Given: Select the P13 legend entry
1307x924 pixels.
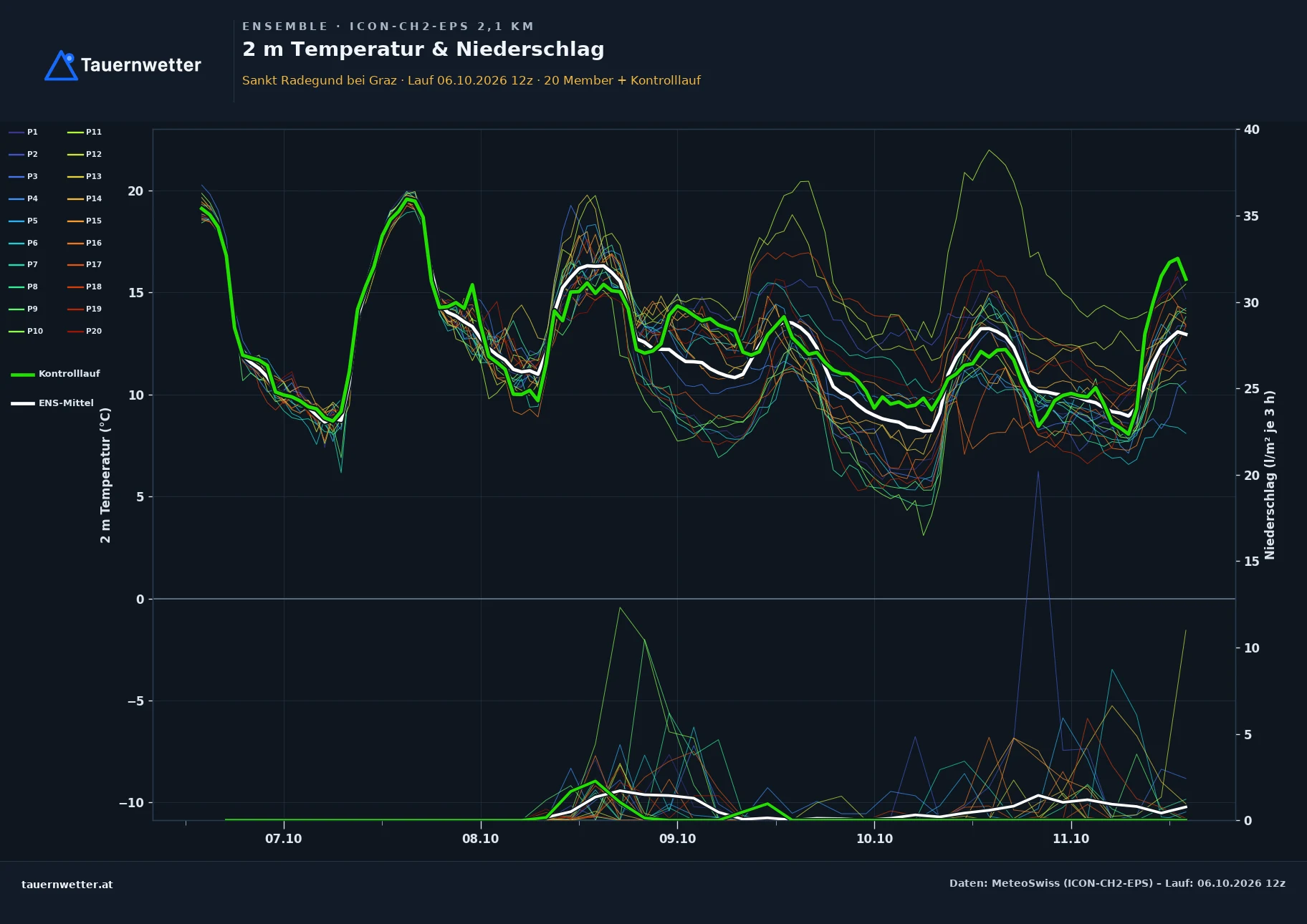Looking at the screenshot, I should (x=85, y=176).
